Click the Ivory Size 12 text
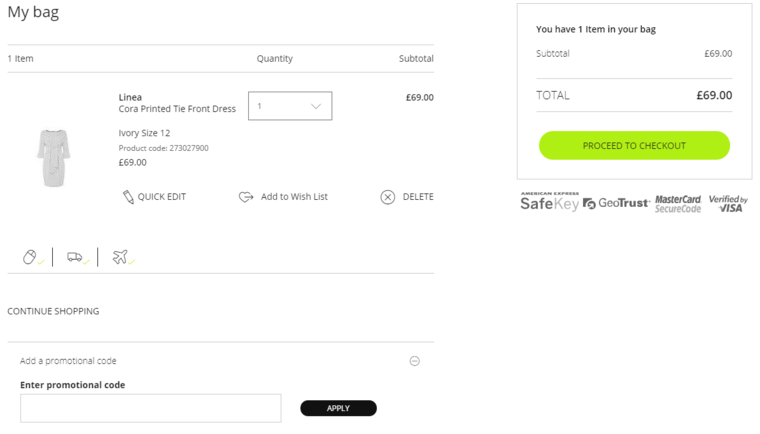The height and width of the screenshot is (434, 760). 144,133
